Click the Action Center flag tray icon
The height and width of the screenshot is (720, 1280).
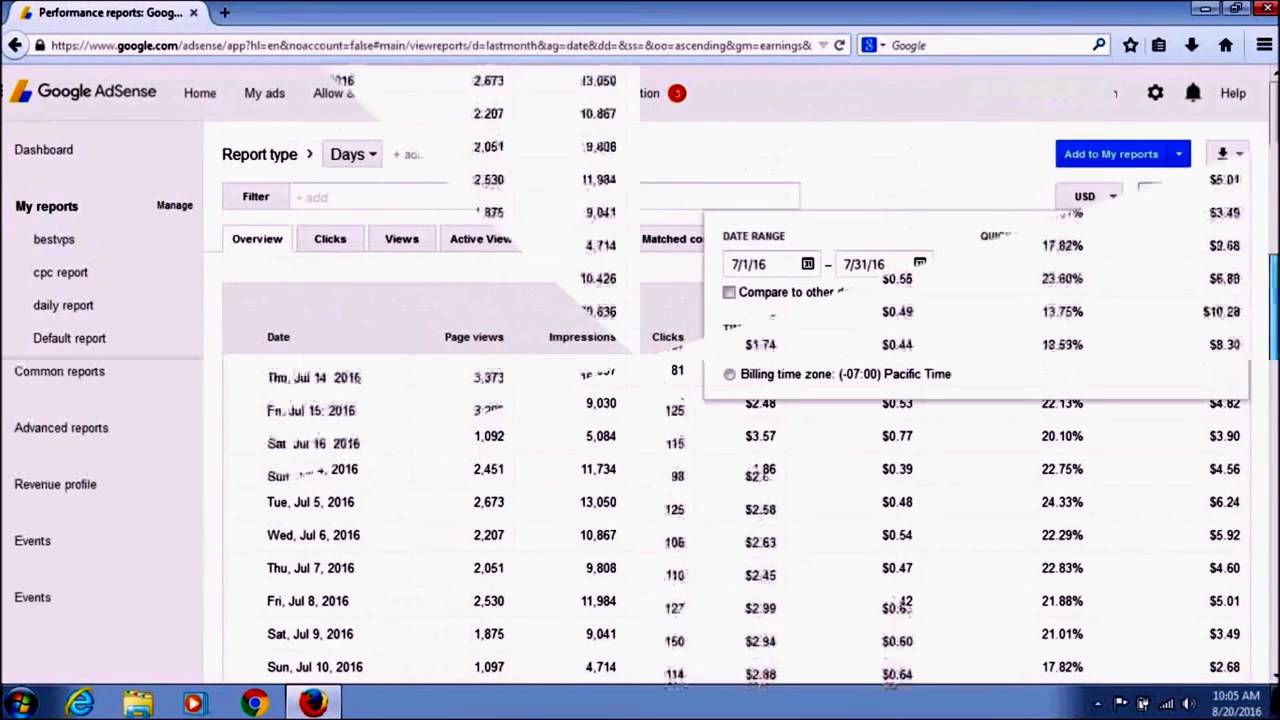click(x=1121, y=703)
